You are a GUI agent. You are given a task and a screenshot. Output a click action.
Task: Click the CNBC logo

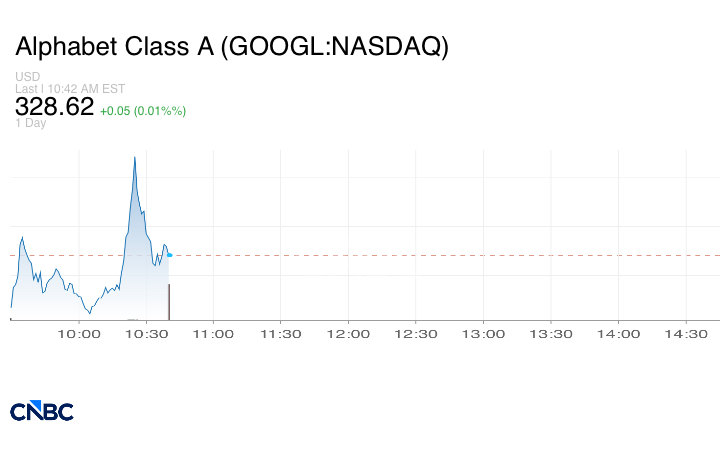click(x=41, y=411)
